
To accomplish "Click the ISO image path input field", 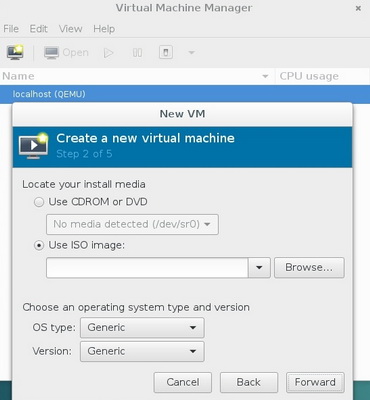I will (x=147, y=268).
